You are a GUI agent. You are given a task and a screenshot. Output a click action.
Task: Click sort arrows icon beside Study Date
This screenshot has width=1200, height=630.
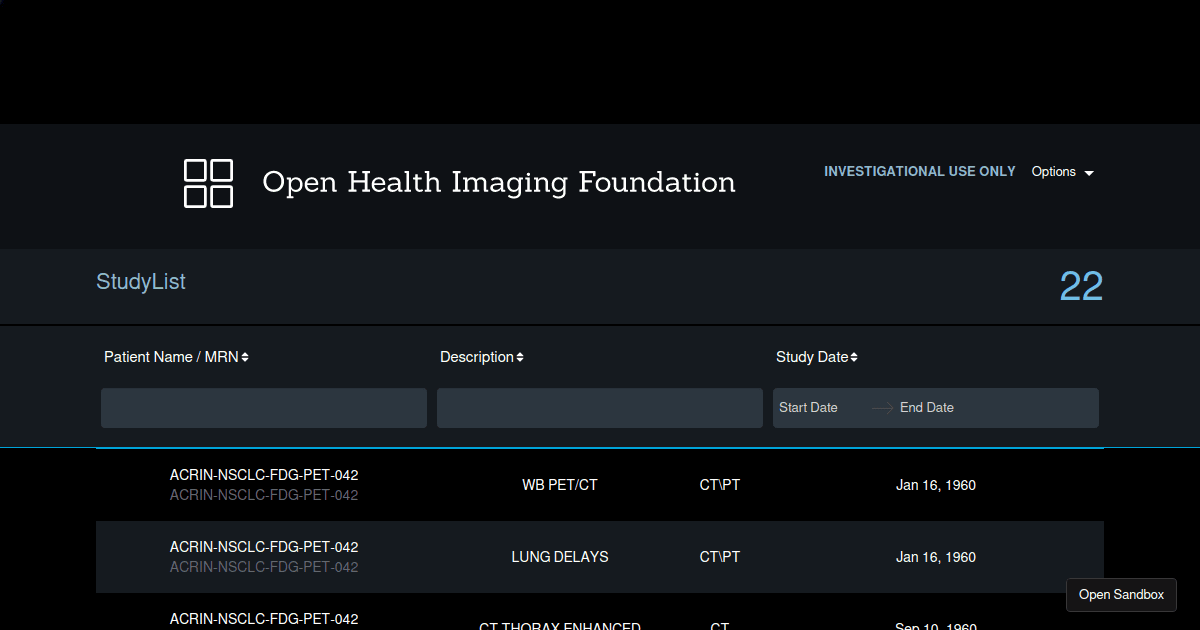(x=854, y=358)
